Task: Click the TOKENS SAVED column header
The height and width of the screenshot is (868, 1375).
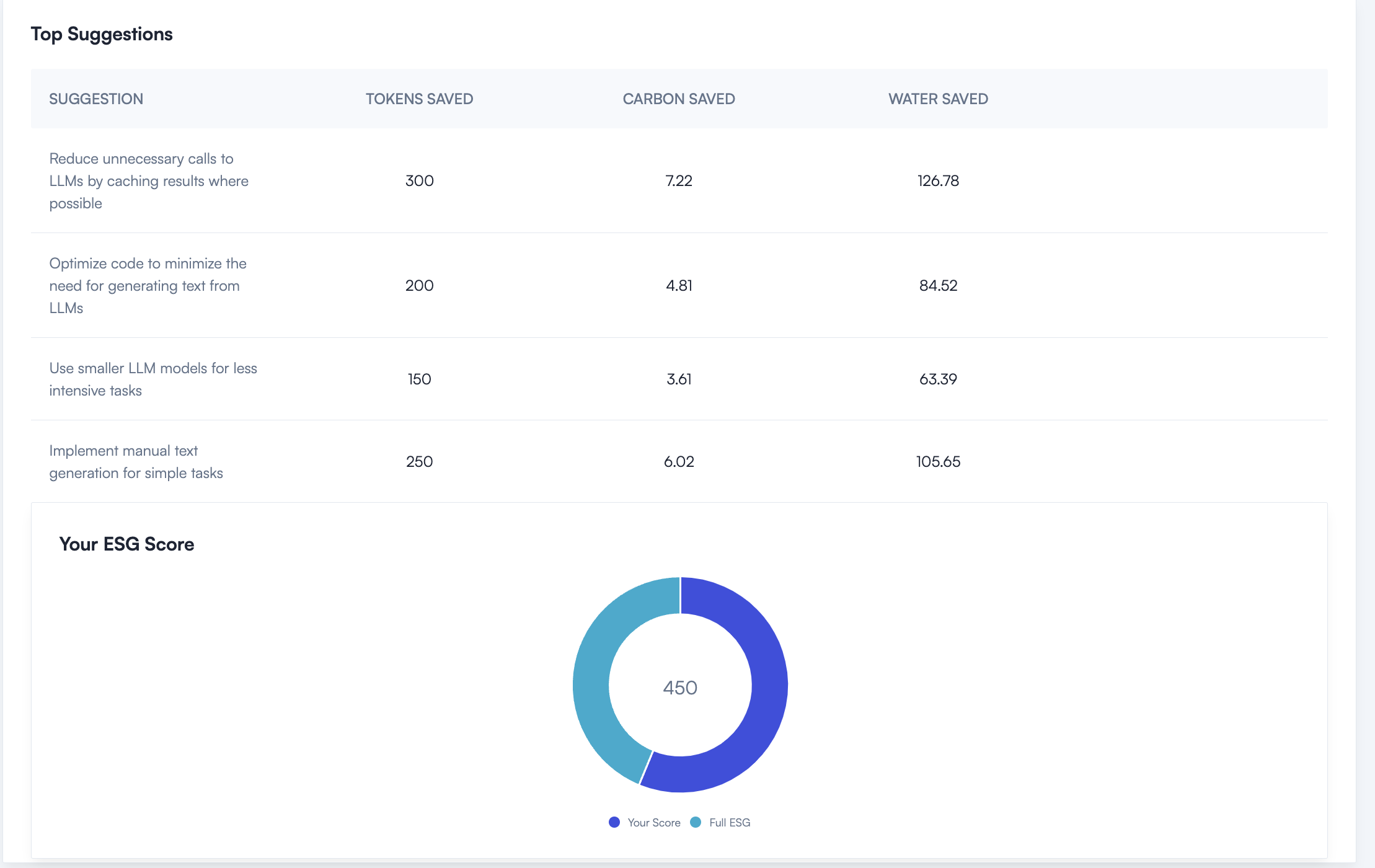Action: (x=419, y=99)
